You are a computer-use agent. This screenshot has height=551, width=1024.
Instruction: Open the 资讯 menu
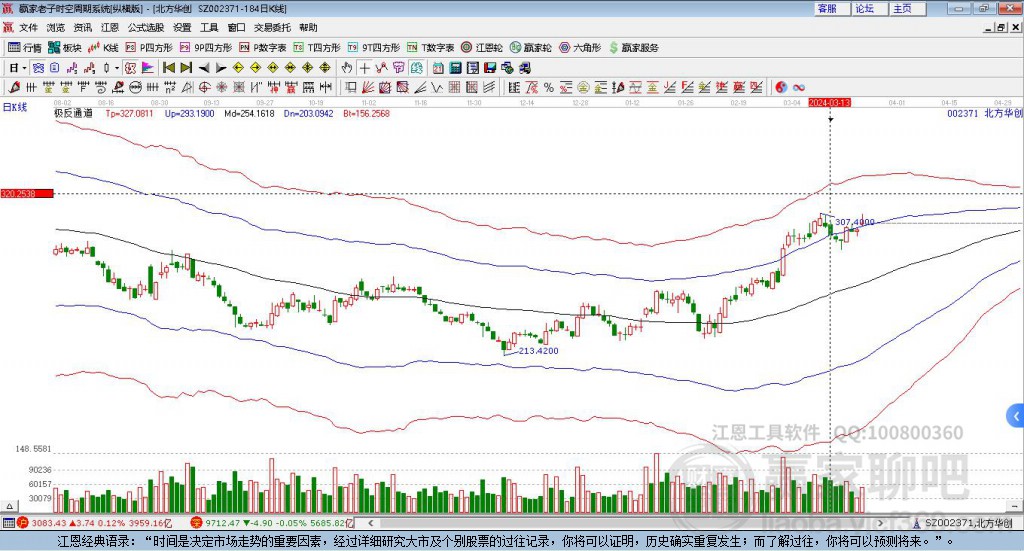pos(83,27)
